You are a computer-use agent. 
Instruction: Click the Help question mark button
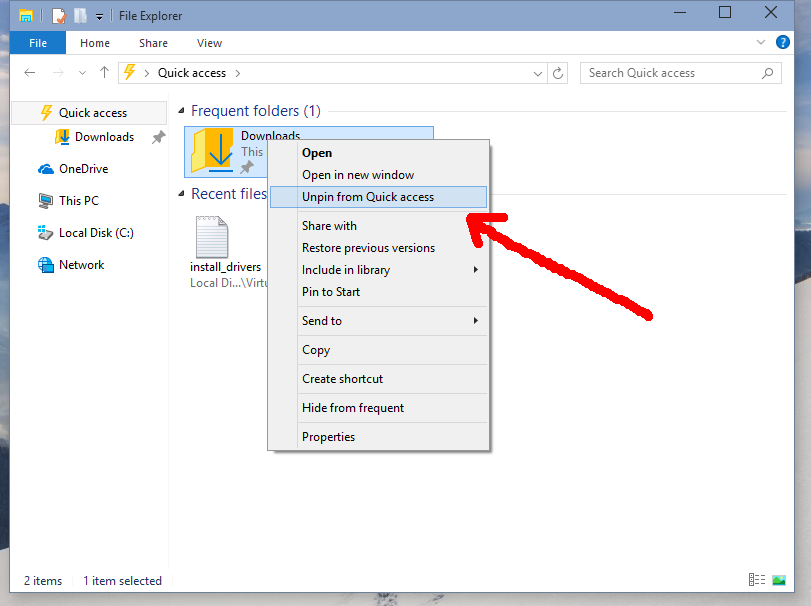pyautogui.click(x=783, y=43)
